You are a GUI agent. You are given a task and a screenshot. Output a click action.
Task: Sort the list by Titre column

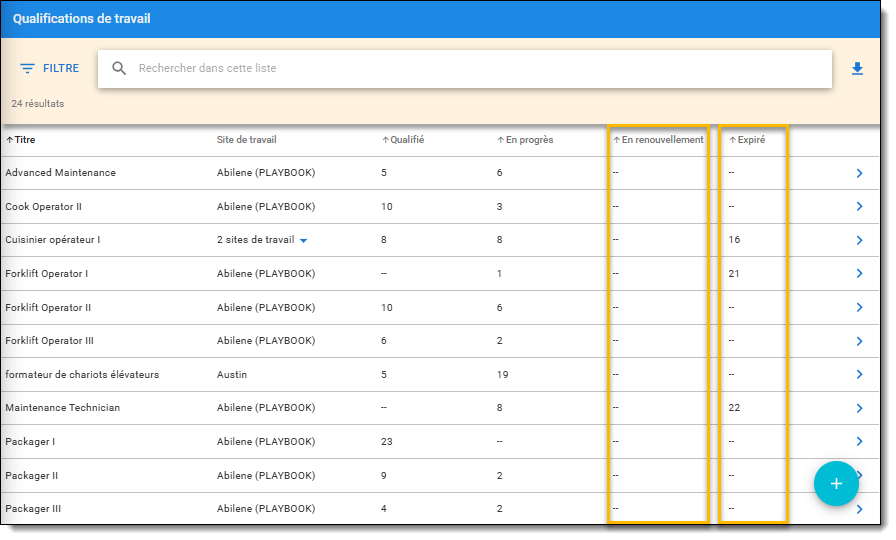tap(21, 140)
